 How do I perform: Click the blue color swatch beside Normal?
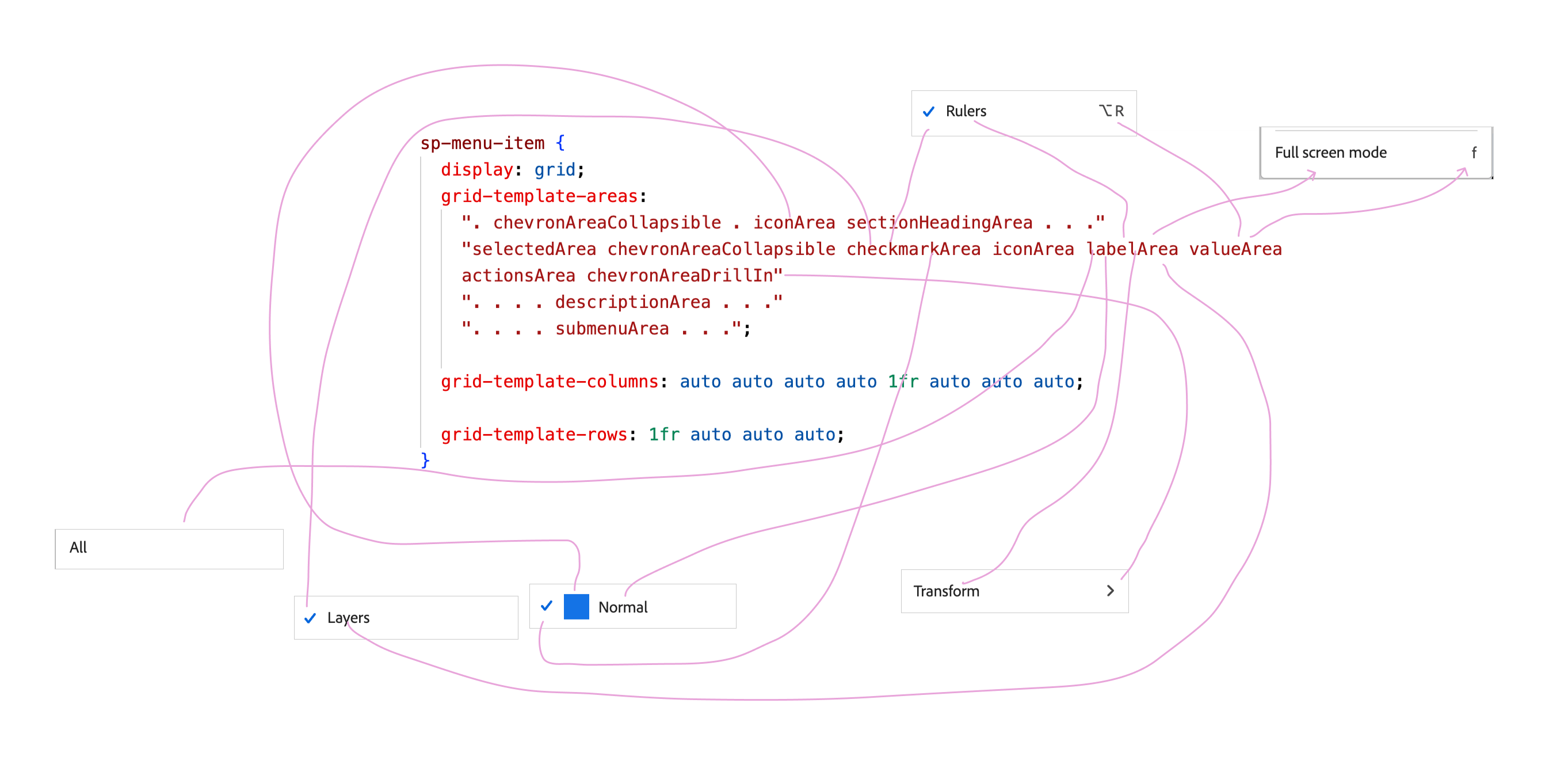pos(576,607)
